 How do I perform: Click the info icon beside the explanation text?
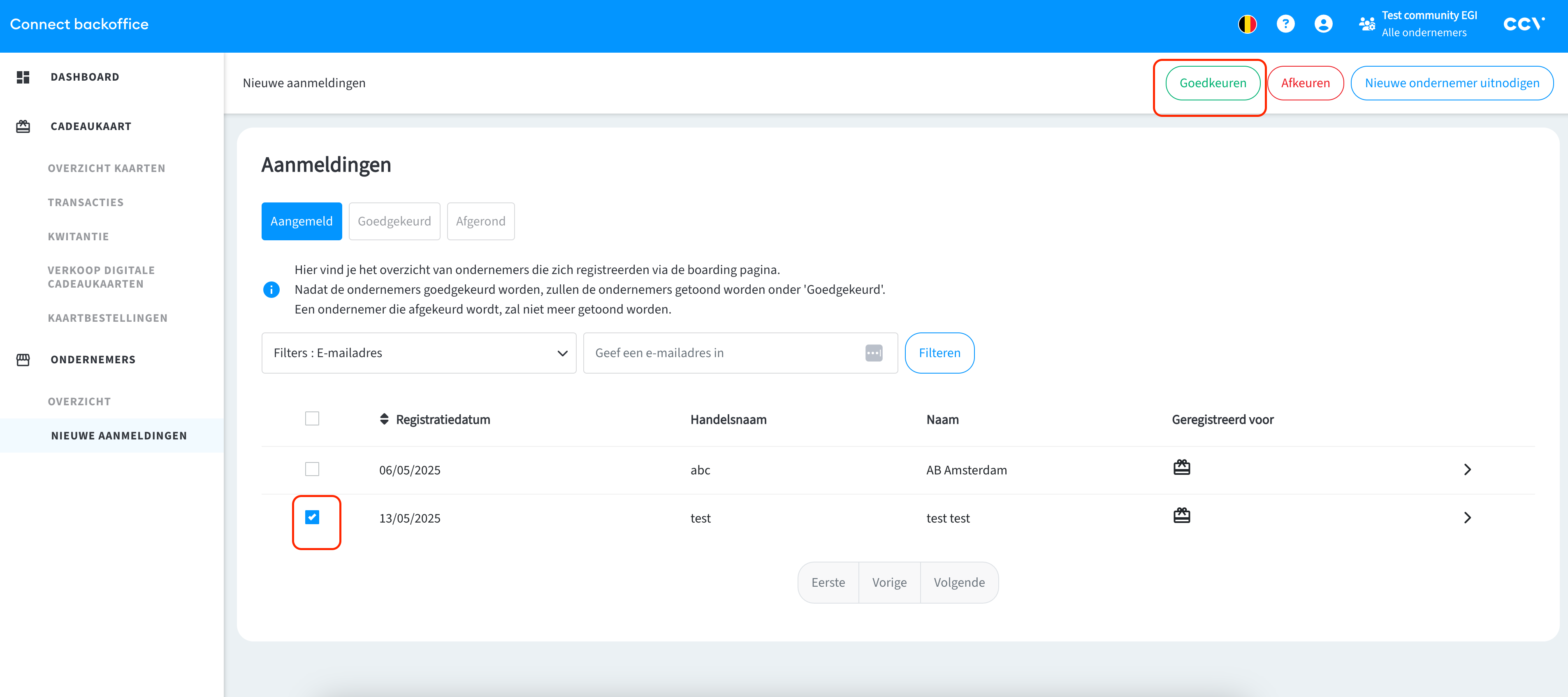[x=271, y=290]
